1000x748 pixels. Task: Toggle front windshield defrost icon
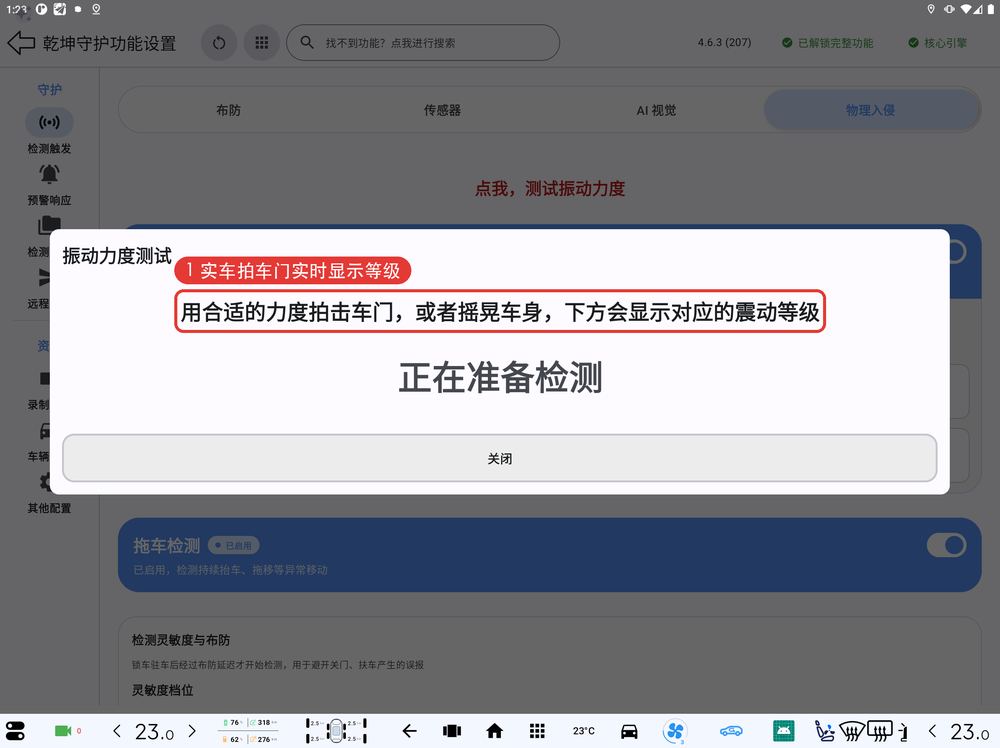pyautogui.click(x=851, y=731)
